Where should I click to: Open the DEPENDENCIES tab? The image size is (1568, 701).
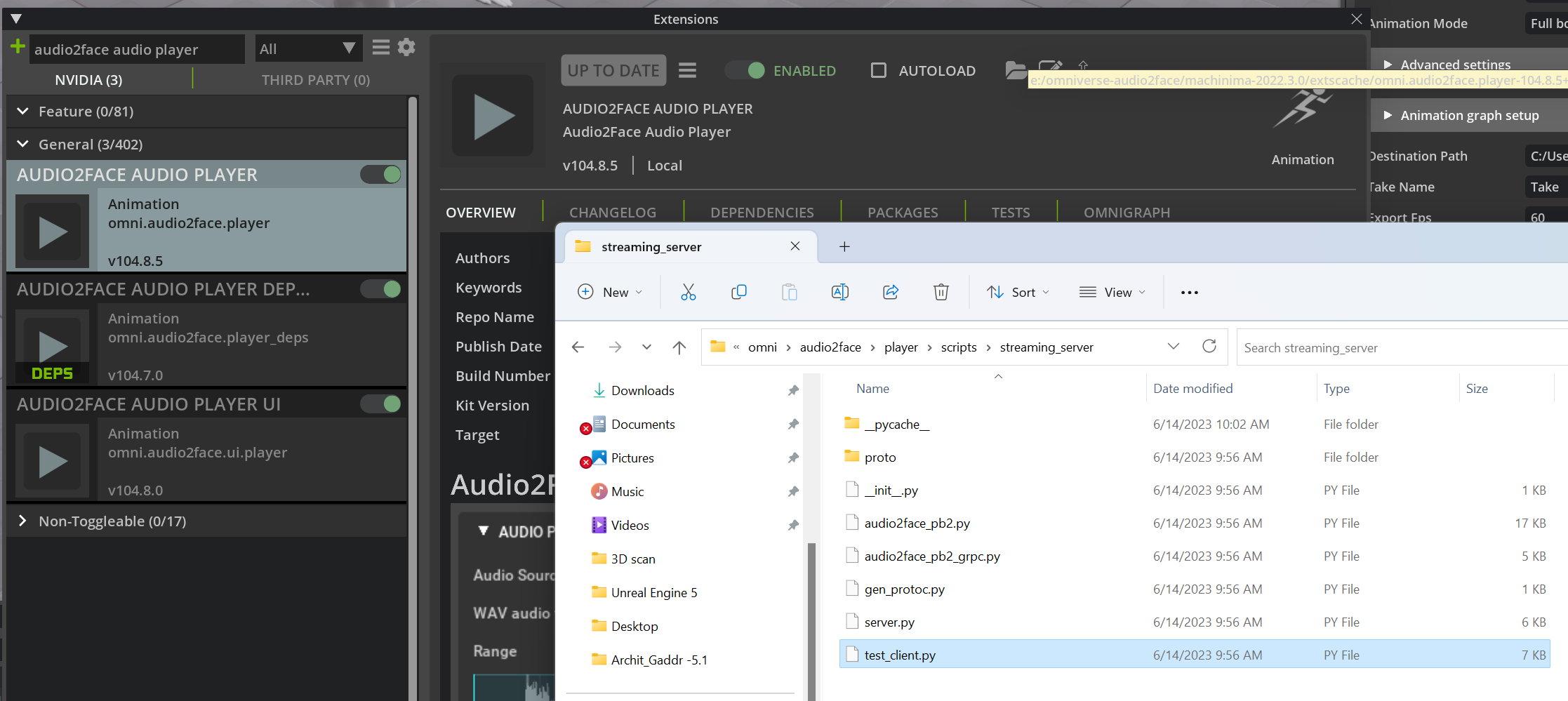click(x=762, y=212)
